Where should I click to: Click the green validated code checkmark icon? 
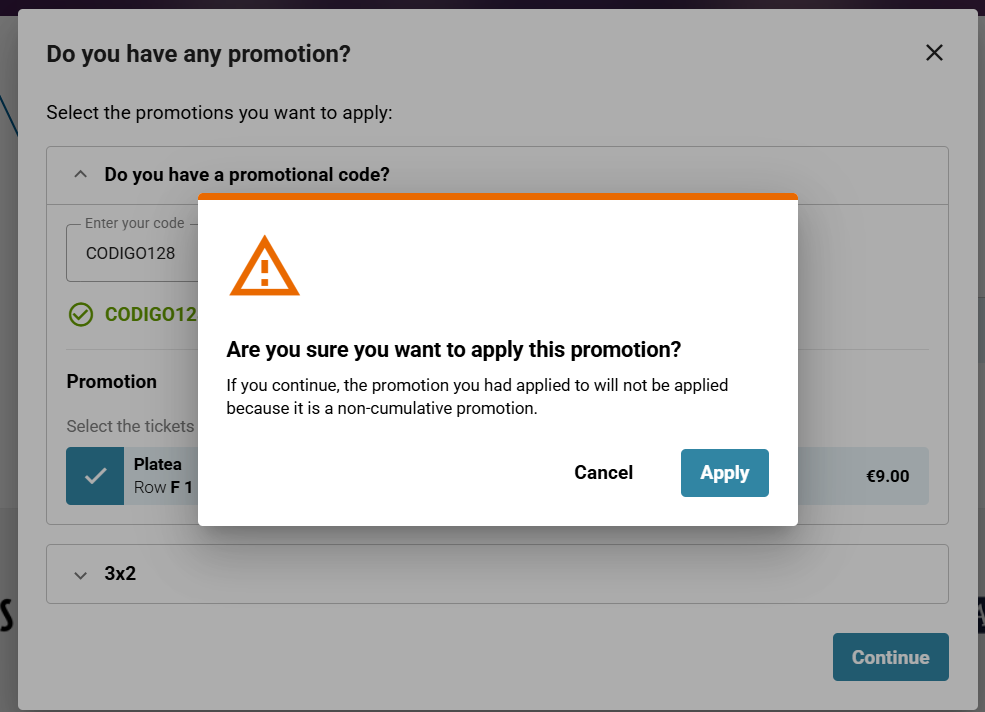80,314
